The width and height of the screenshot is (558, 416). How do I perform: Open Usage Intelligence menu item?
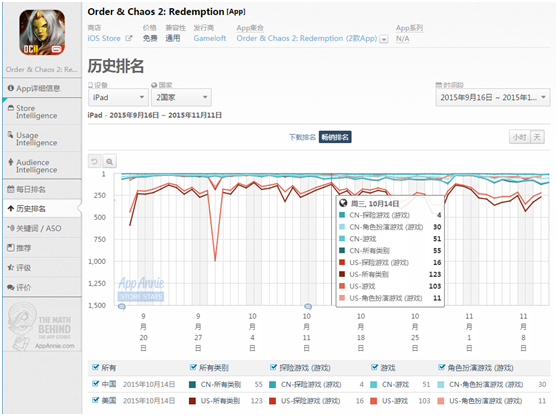point(42,138)
